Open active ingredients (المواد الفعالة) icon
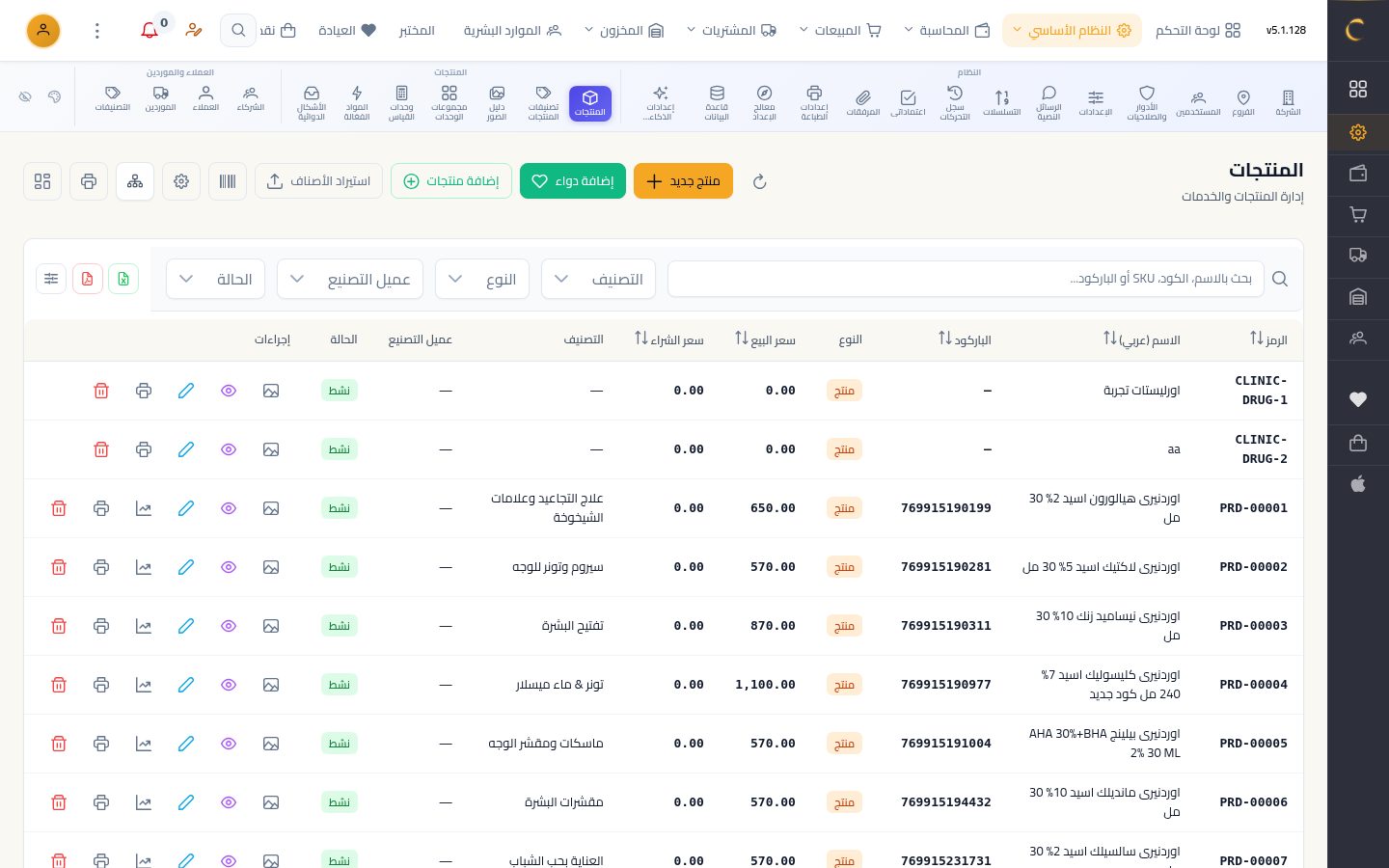Image resolution: width=1389 pixels, height=868 pixels. [357, 103]
